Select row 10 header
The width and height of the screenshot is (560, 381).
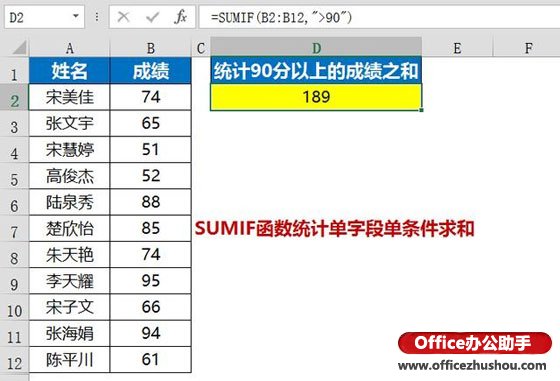coord(14,307)
